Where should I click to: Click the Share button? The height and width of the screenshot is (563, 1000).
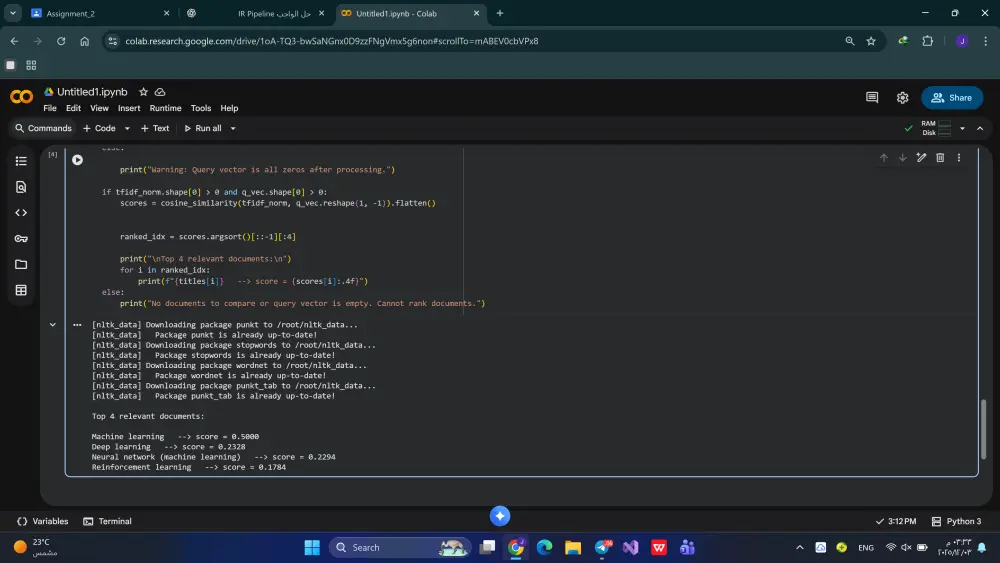[x=952, y=98]
